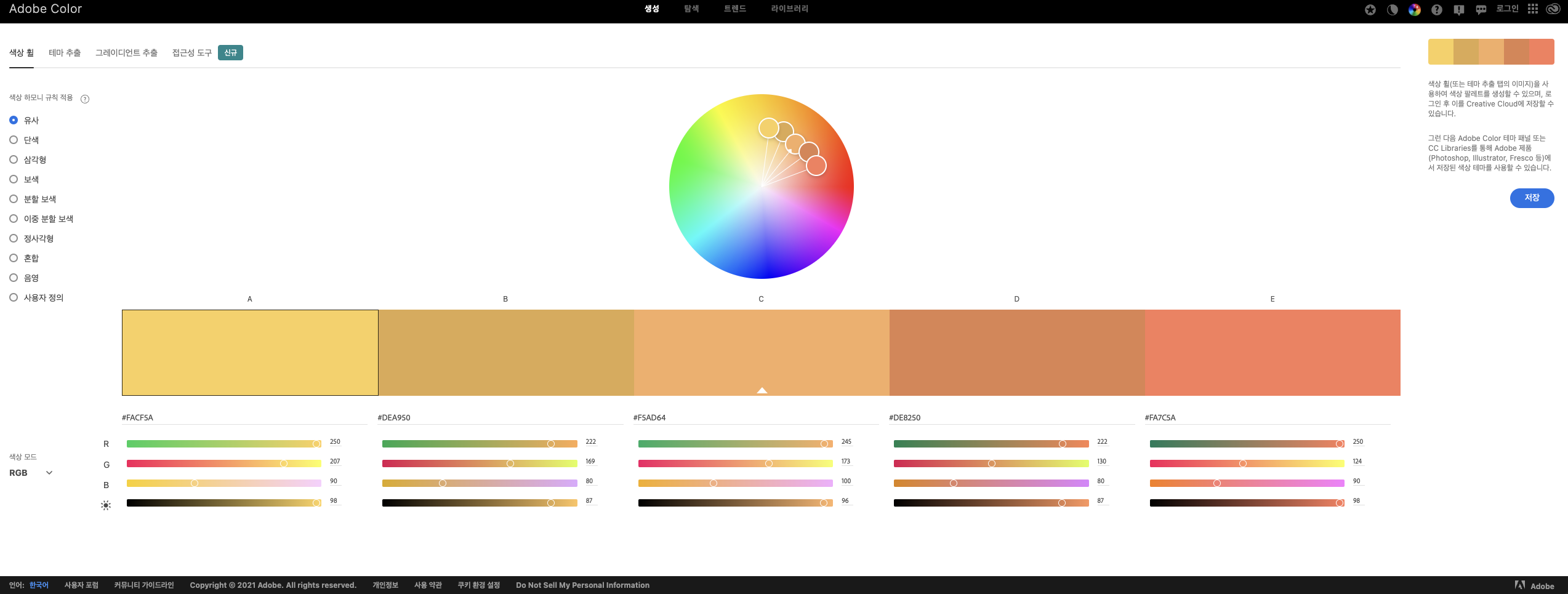Click the harmony rule help question icon

[85, 99]
